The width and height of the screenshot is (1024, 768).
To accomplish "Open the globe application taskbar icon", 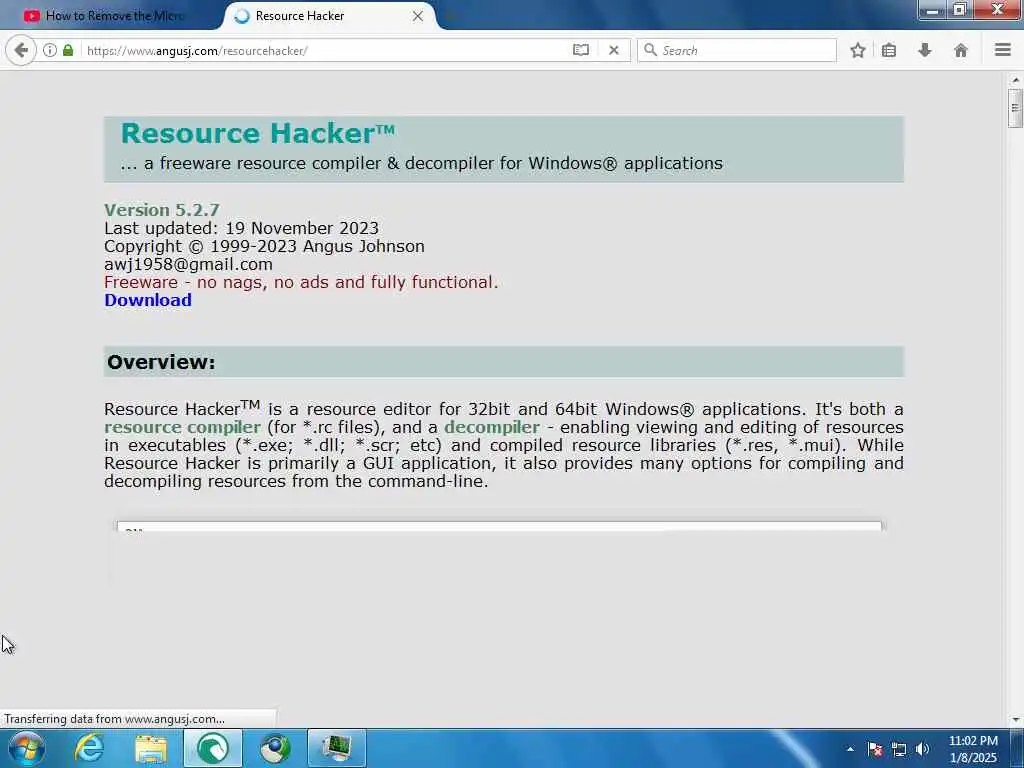I will 275,748.
